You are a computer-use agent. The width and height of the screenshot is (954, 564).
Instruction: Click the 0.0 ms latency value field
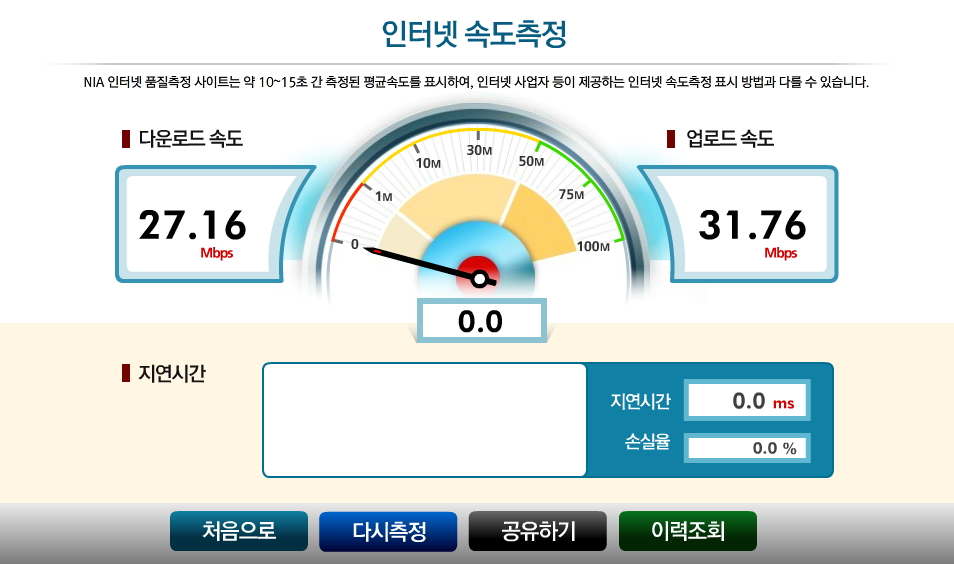(x=747, y=400)
